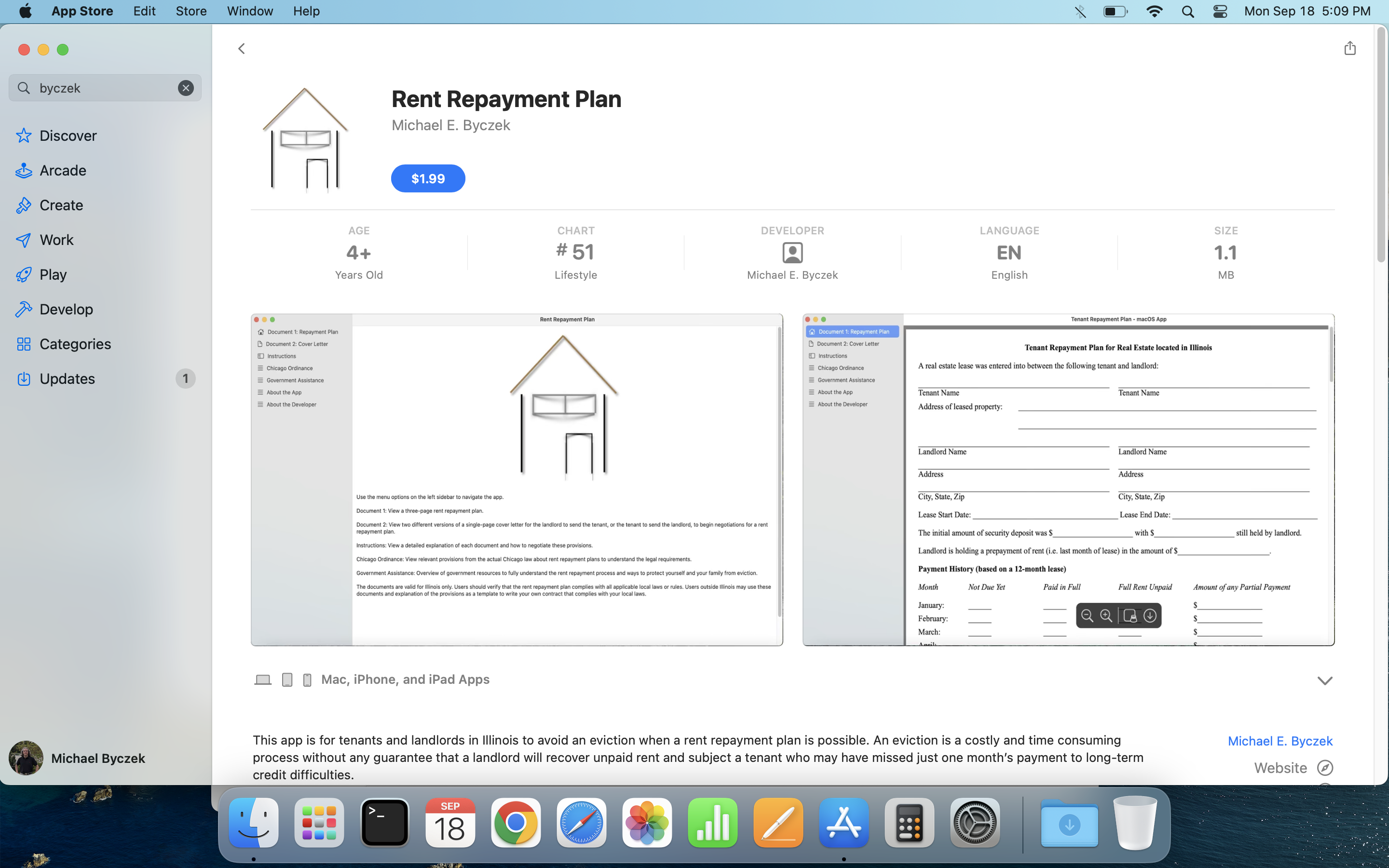
Task: Open Terminal from the Dock
Action: click(384, 823)
